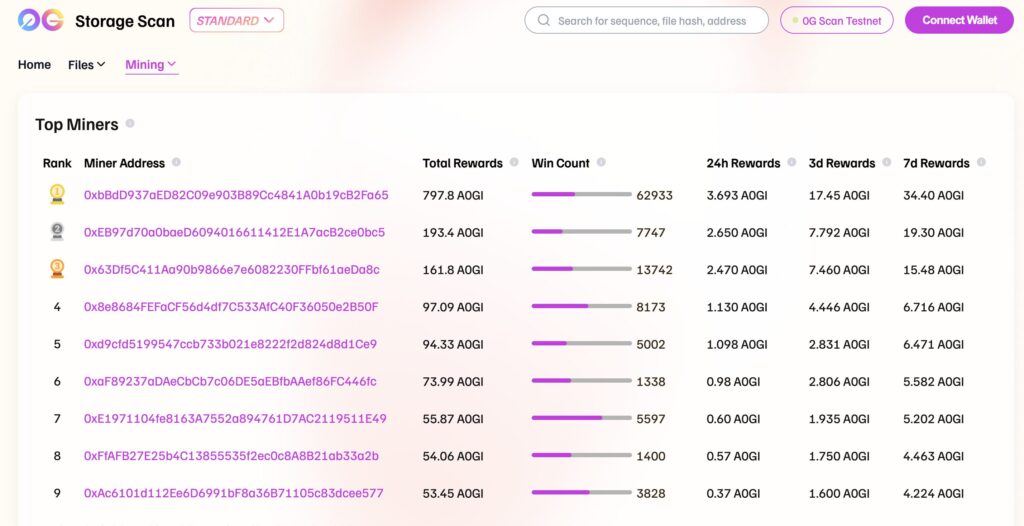1024x526 pixels.
Task: Click the Miner Address column header
Action: coord(124,163)
